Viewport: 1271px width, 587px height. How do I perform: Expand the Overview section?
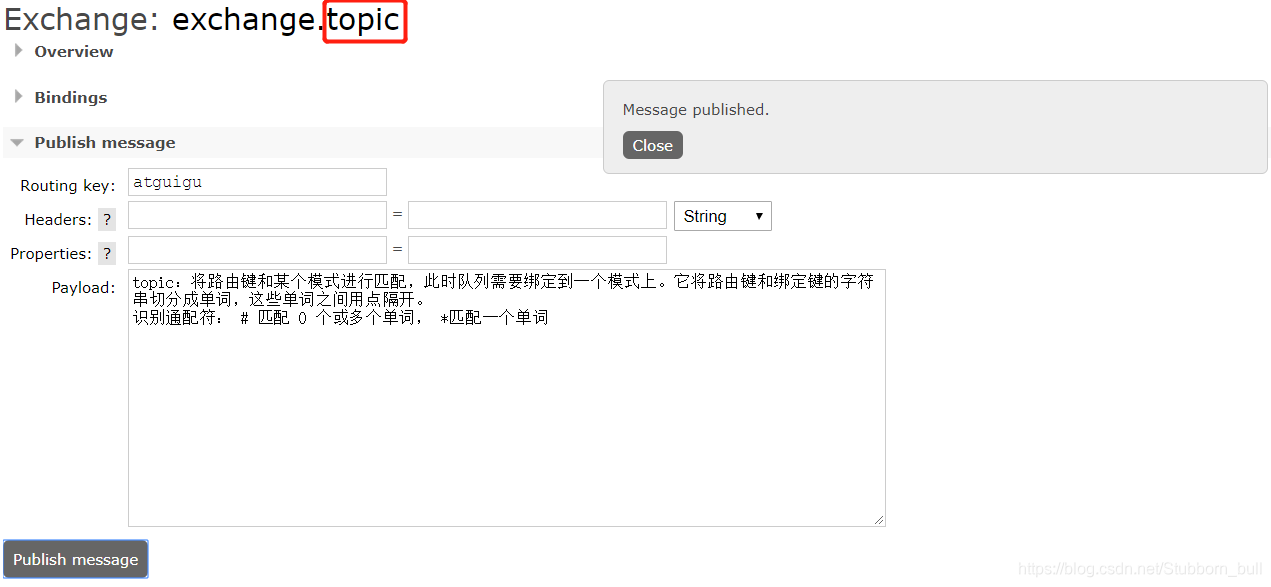pos(74,51)
